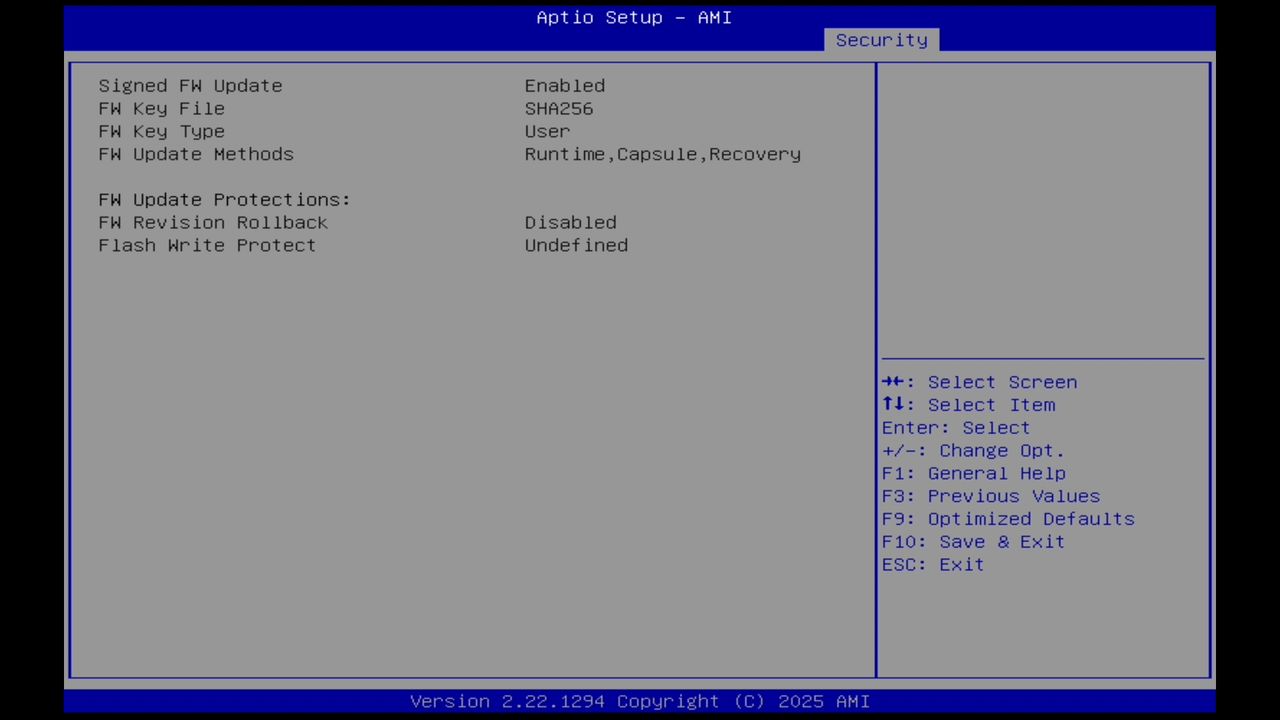This screenshot has height=720, width=1280.
Task: Click the Undefined Flash Write Protect value
Action: click(x=576, y=245)
